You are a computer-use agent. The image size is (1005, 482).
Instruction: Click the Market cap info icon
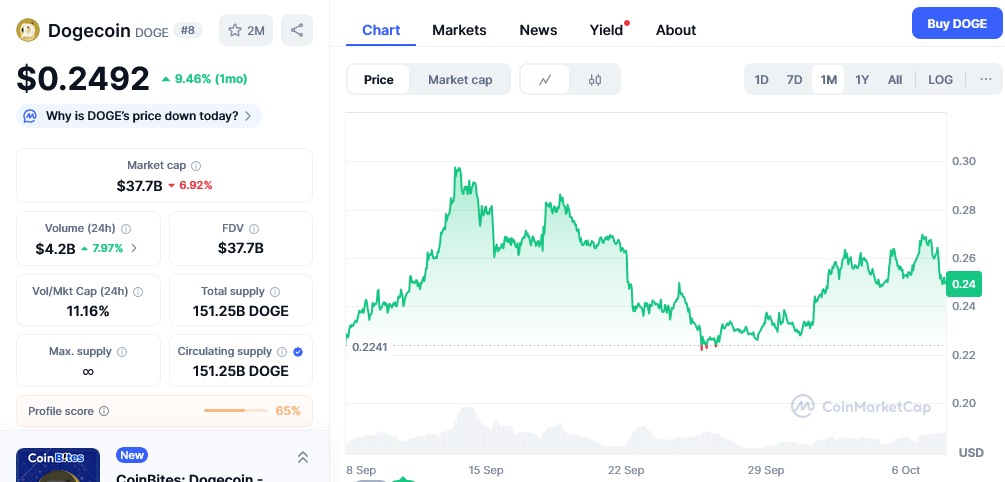(x=196, y=166)
